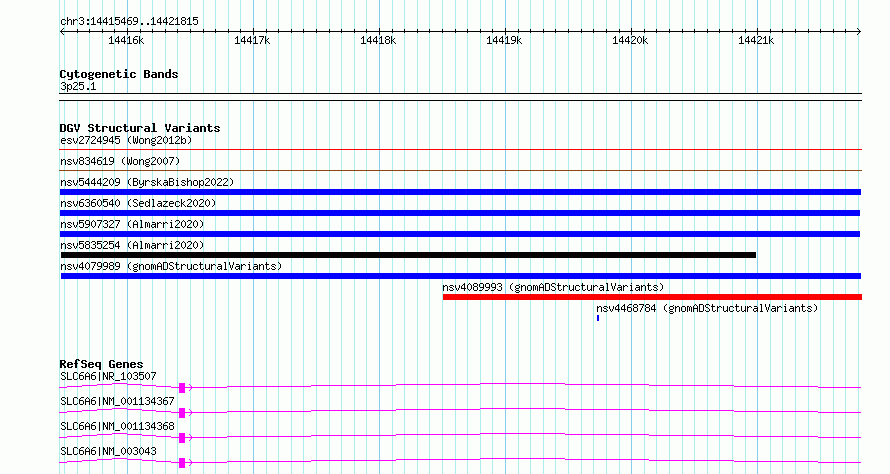Screen dimensions: 890x474
Task: Click the thin line under nsv834619
Action: point(460,170)
